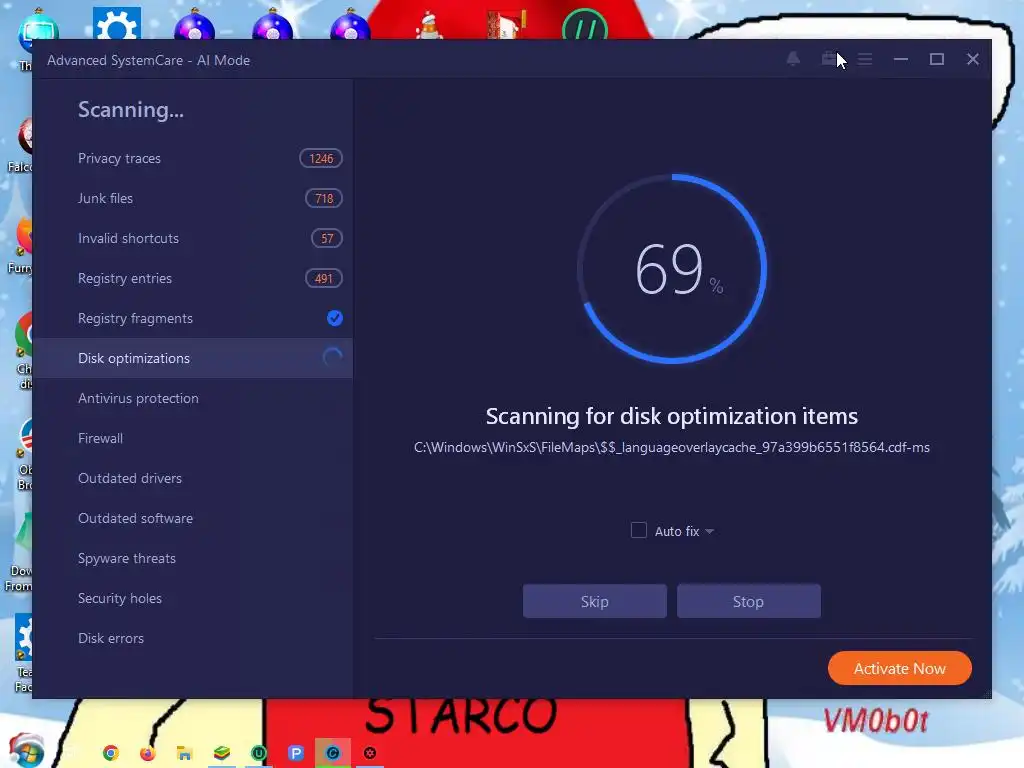The image size is (1024, 768).
Task: Open File Explorer from the taskbar
Action: tap(184, 753)
